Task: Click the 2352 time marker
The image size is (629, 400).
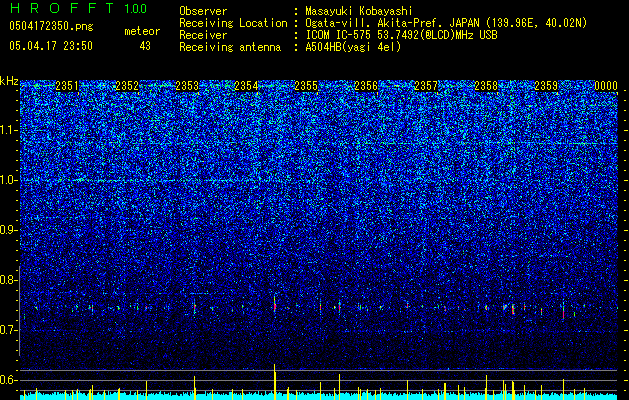Action: [127, 86]
